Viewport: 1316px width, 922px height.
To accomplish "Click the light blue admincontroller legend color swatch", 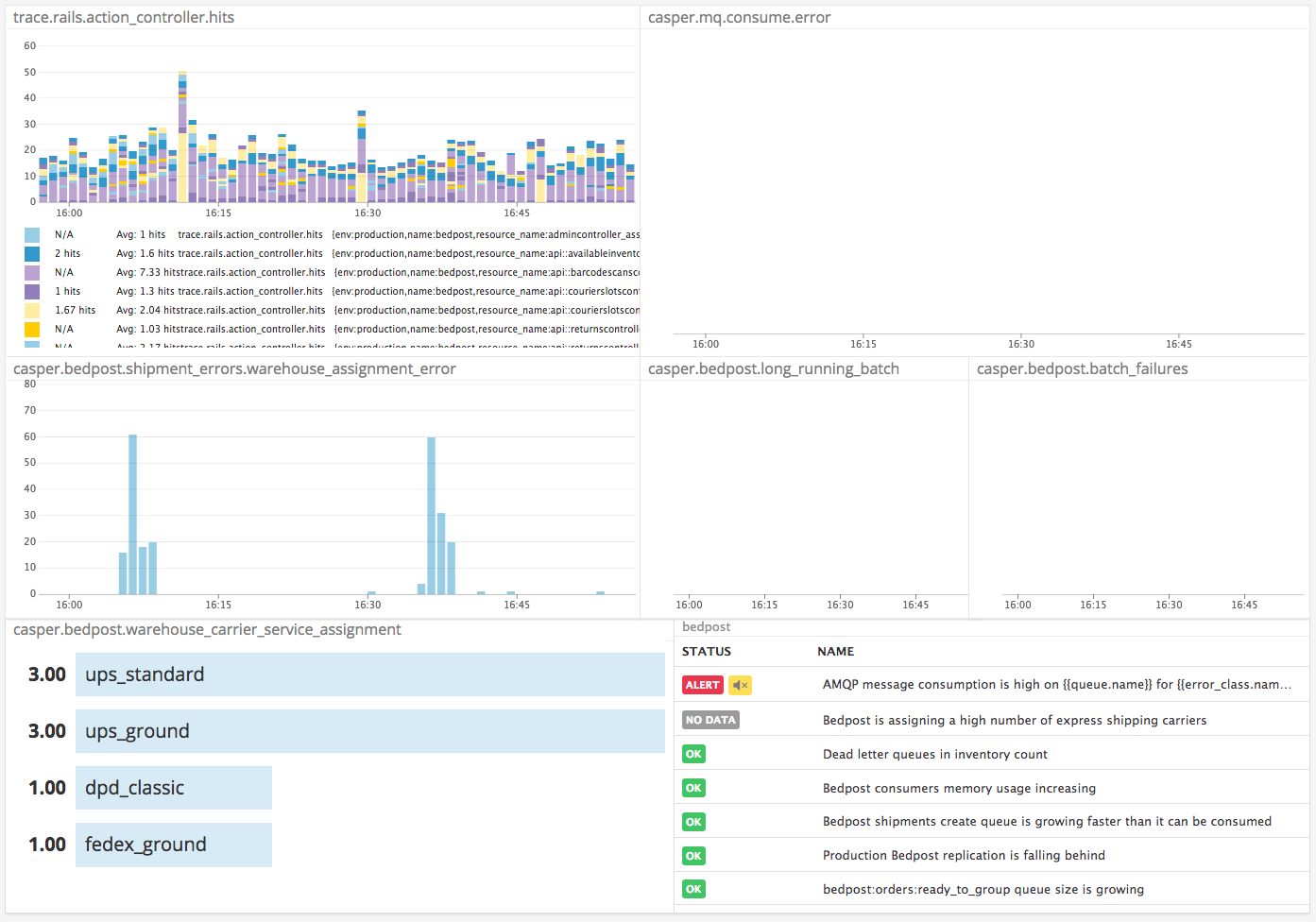I will click(32, 233).
